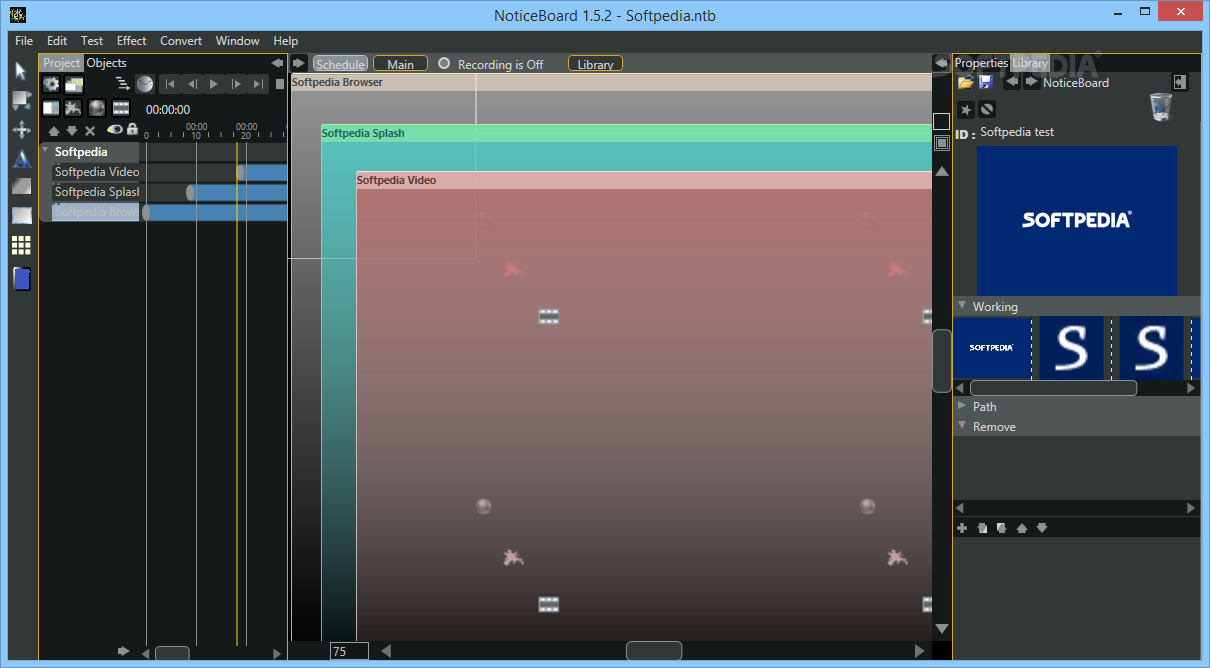Screen dimensions: 1210x668
Task: Switch to the Properties tab
Action: (x=981, y=63)
